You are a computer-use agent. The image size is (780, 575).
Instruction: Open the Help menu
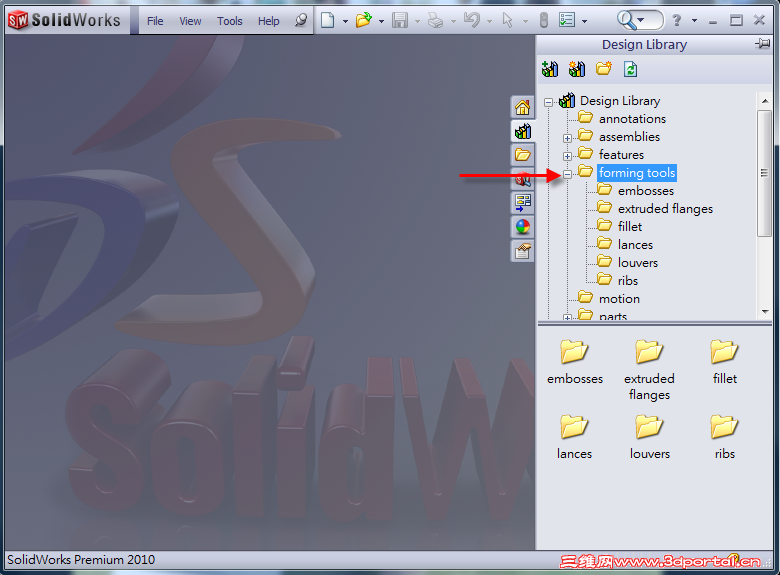pyautogui.click(x=269, y=21)
